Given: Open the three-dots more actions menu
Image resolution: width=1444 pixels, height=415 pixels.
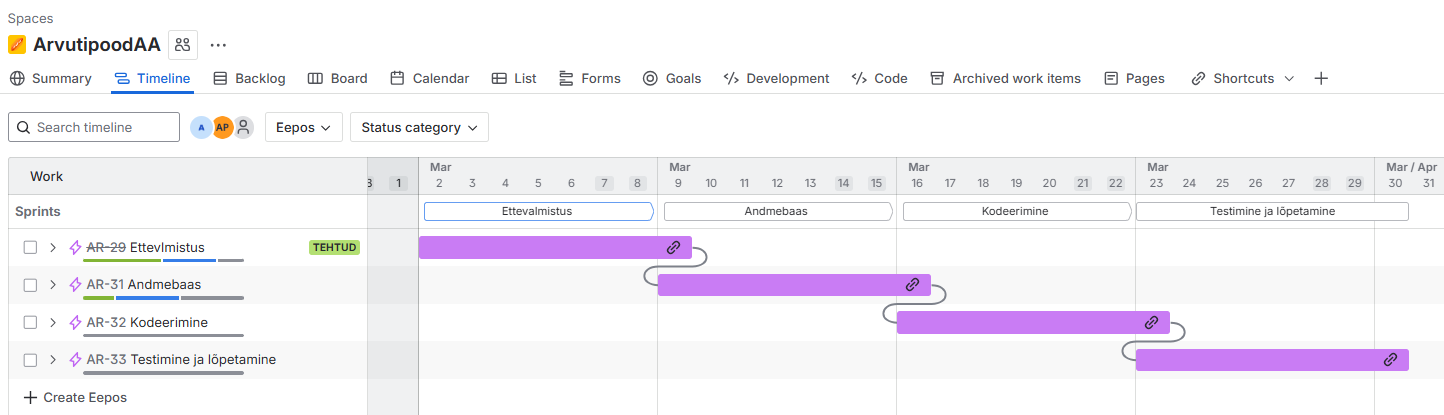Looking at the screenshot, I should (218, 44).
